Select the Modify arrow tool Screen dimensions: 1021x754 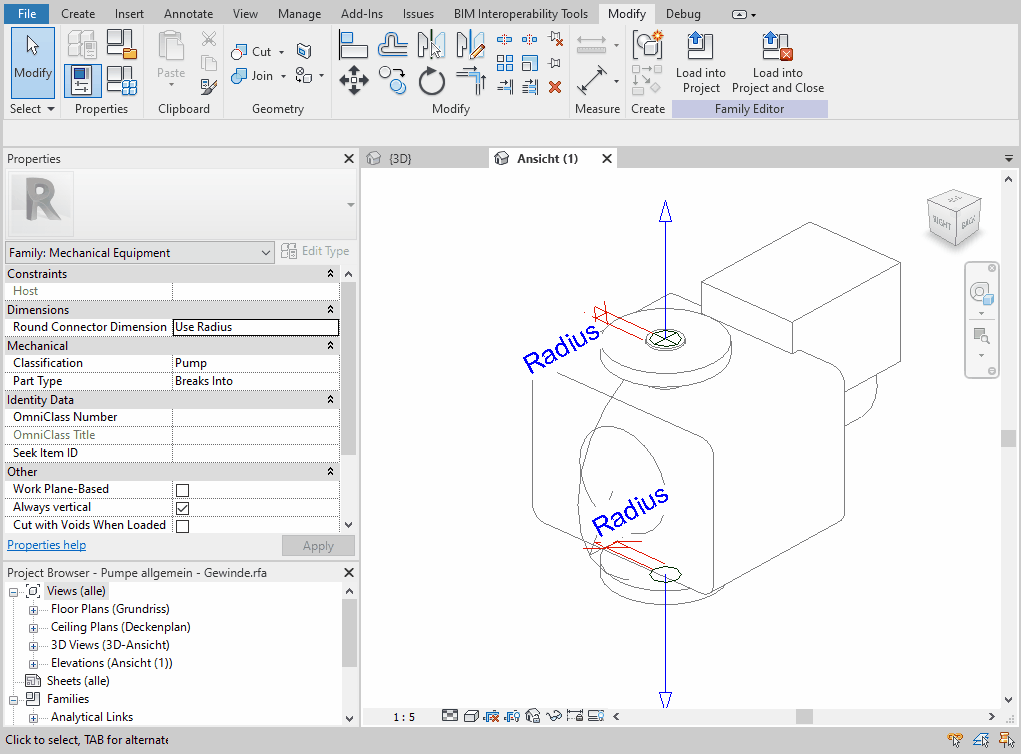tap(33, 63)
